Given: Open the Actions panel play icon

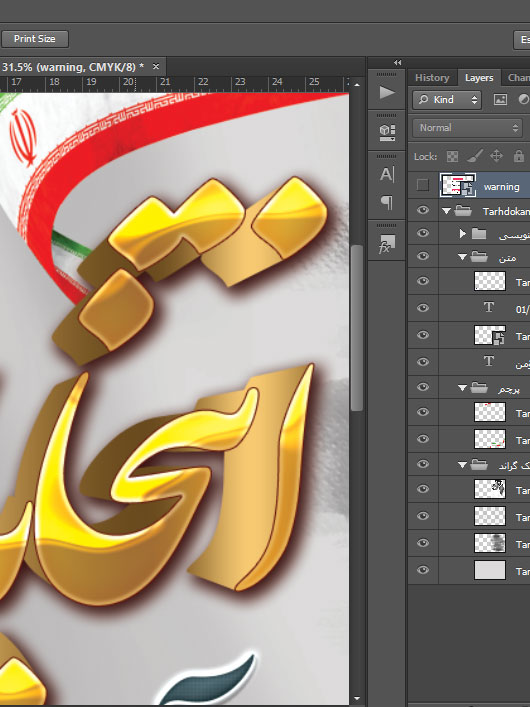Looking at the screenshot, I should point(387,92).
